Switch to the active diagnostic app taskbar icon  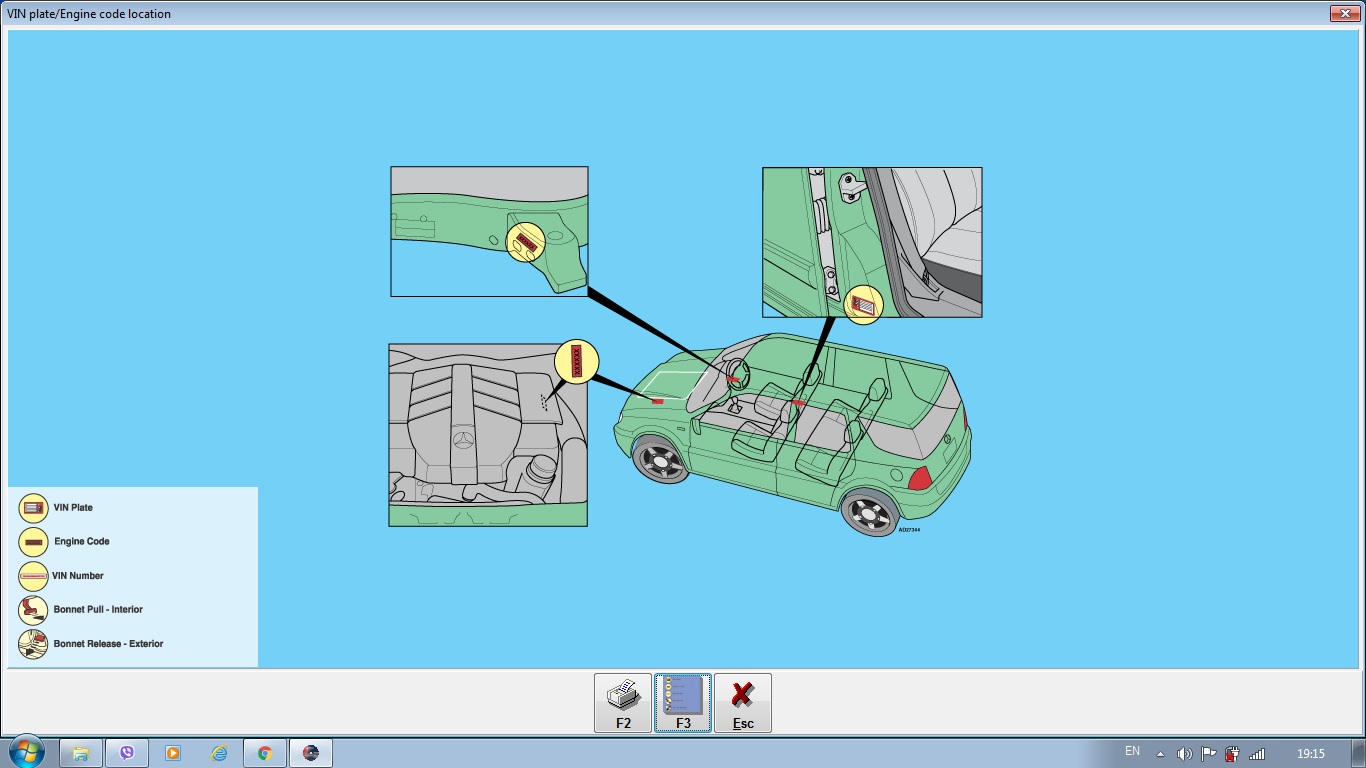[x=311, y=753]
